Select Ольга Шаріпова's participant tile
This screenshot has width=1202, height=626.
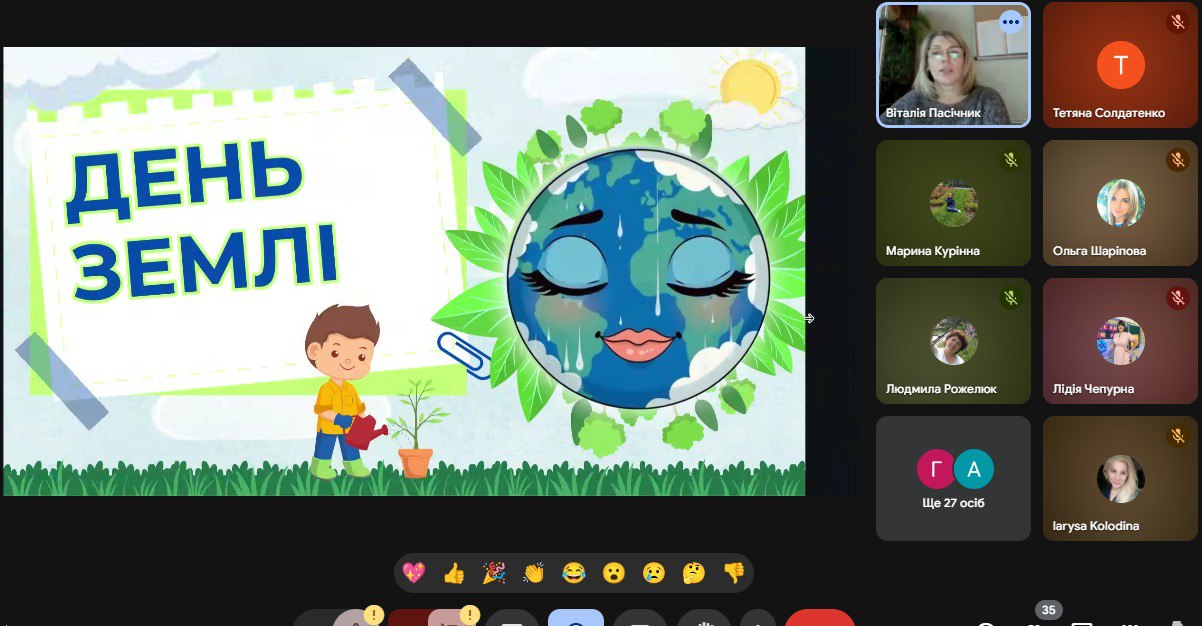coord(1120,203)
